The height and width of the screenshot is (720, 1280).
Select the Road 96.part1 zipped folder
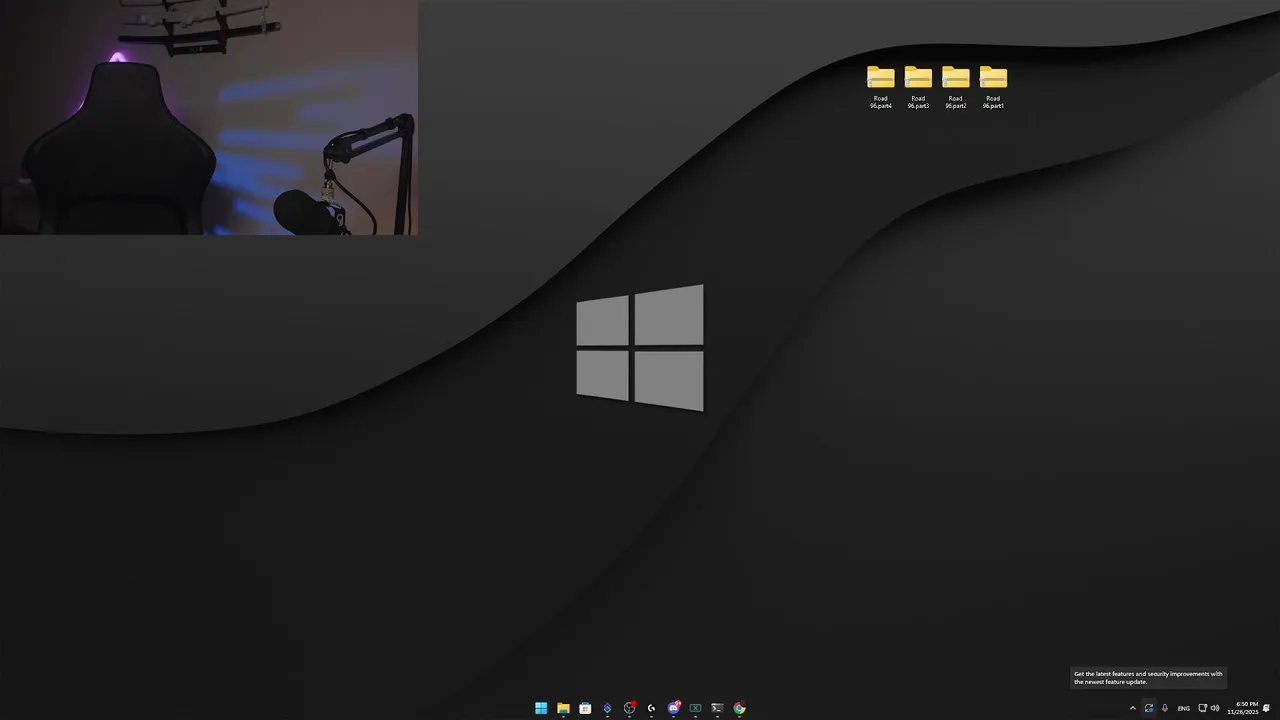click(993, 87)
